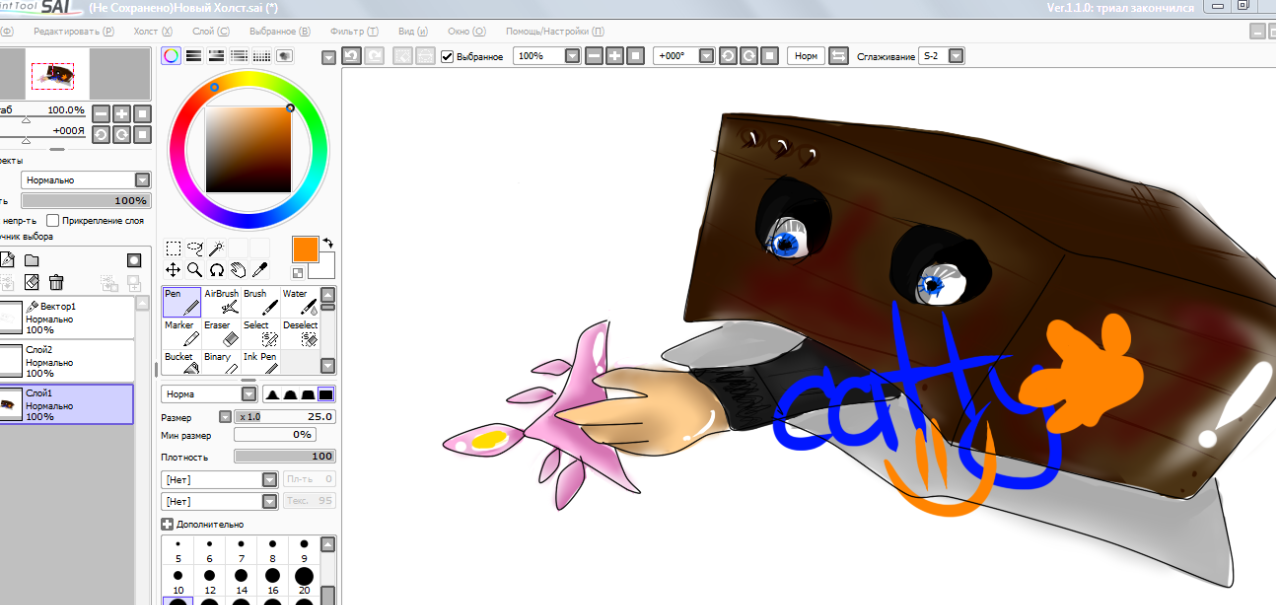Open brush mode Норма dropdown
This screenshot has height=605, width=1276.
249,394
